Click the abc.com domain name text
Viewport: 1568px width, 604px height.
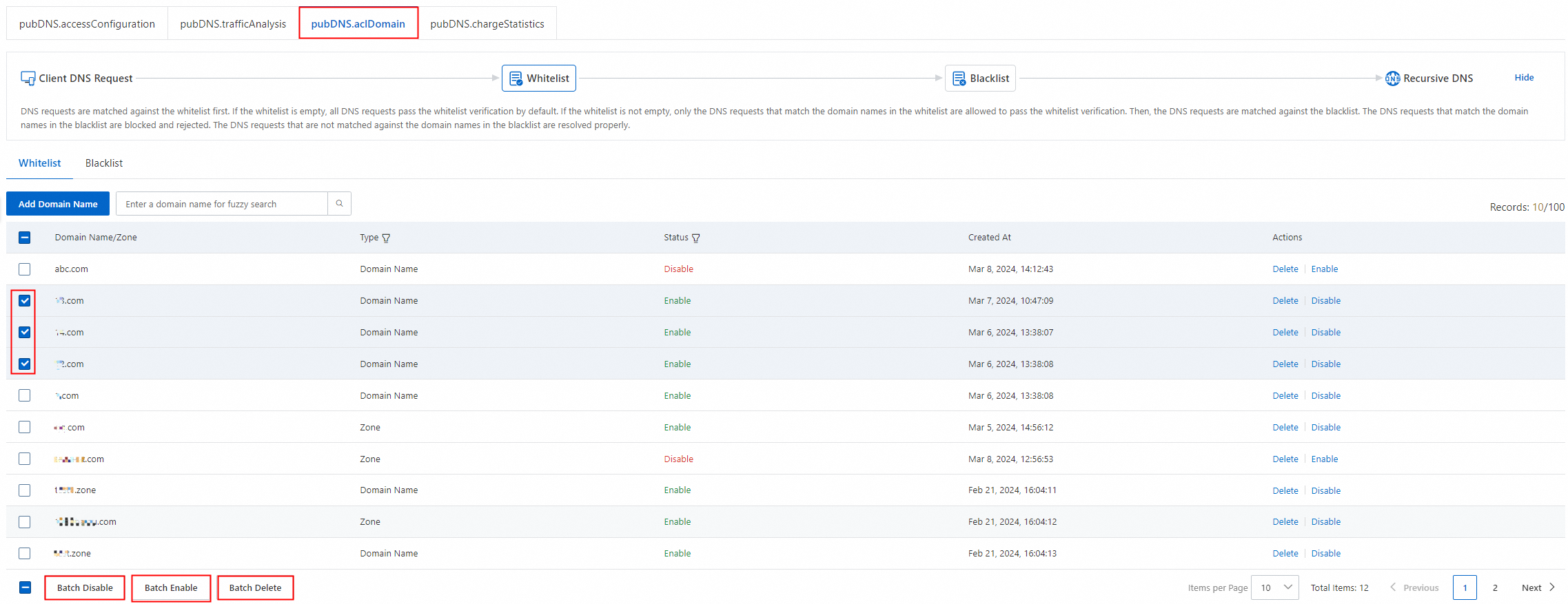[x=72, y=269]
